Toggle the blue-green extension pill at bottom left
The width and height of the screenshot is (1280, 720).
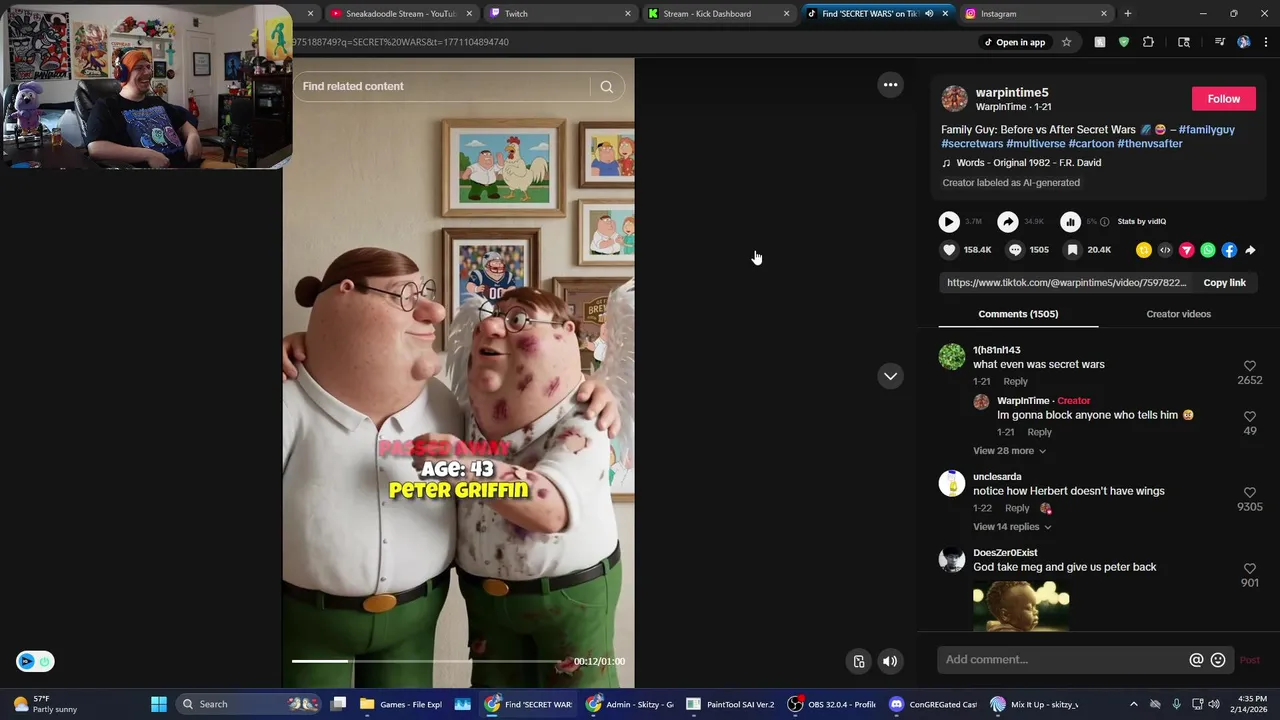pos(35,661)
